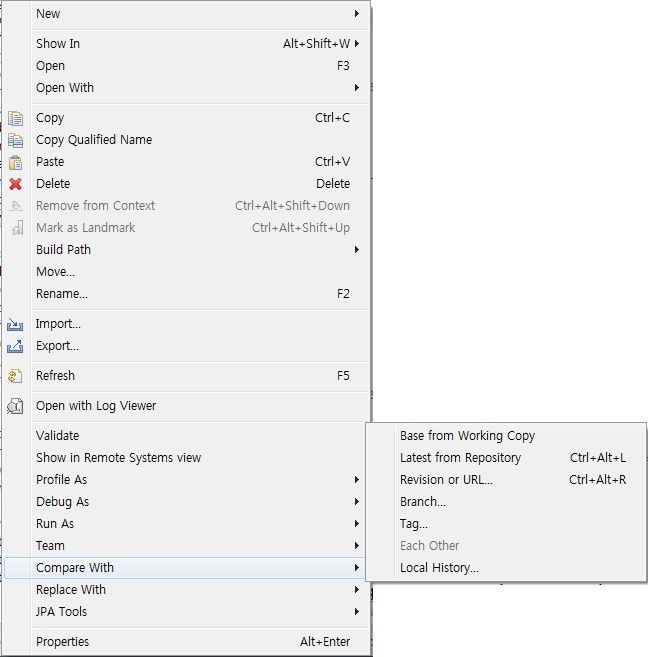The image size is (648, 657).
Task: Choose Paste menu entry
Action: tap(186, 162)
